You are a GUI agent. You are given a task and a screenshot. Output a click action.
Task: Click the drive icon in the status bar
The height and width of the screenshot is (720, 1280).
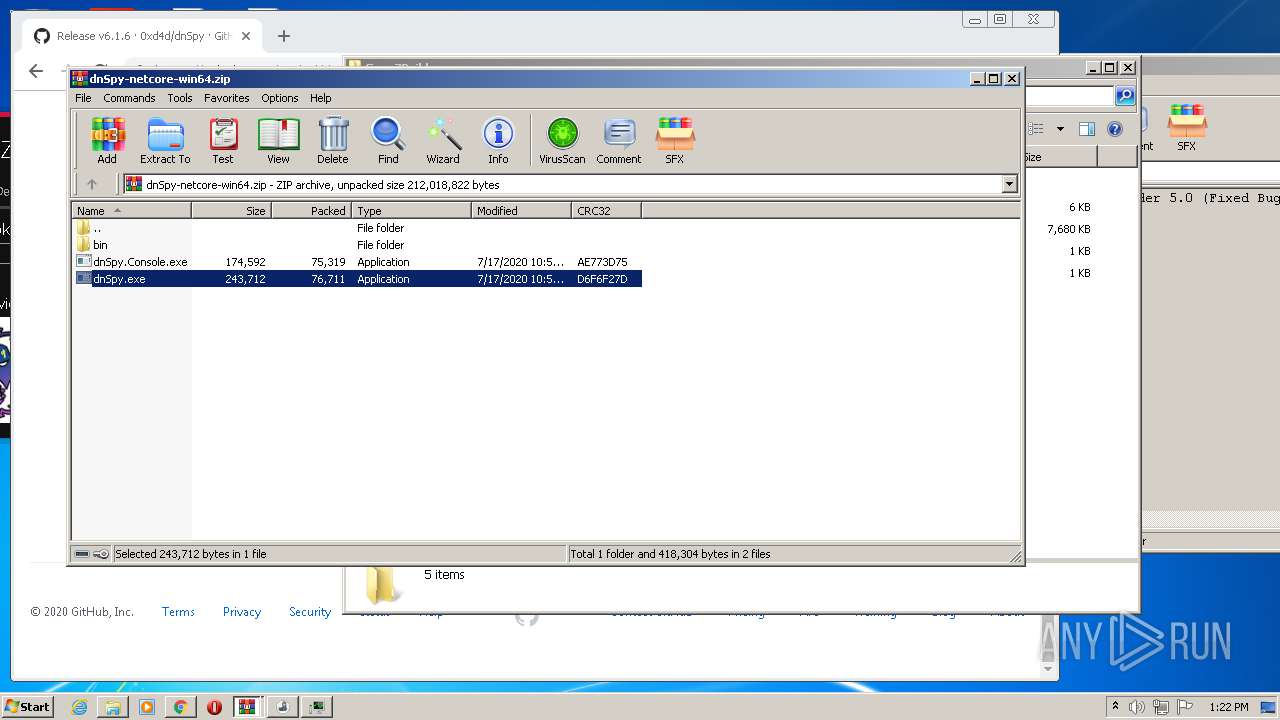click(82, 554)
